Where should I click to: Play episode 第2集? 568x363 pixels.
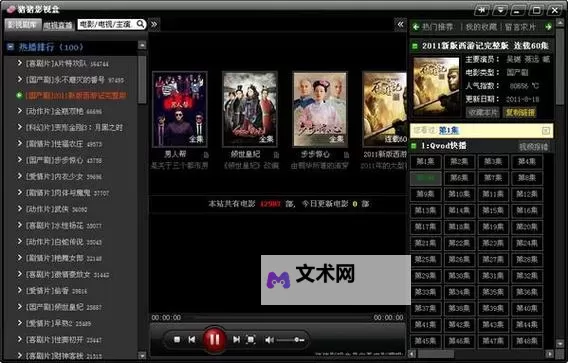click(459, 162)
